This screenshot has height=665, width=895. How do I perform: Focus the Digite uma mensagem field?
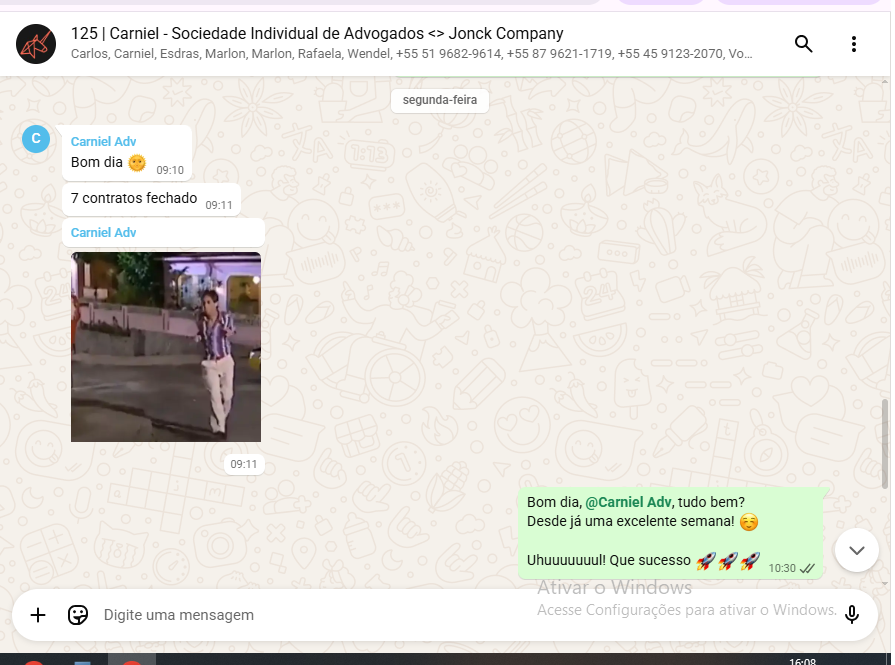(x=314, y=615)
